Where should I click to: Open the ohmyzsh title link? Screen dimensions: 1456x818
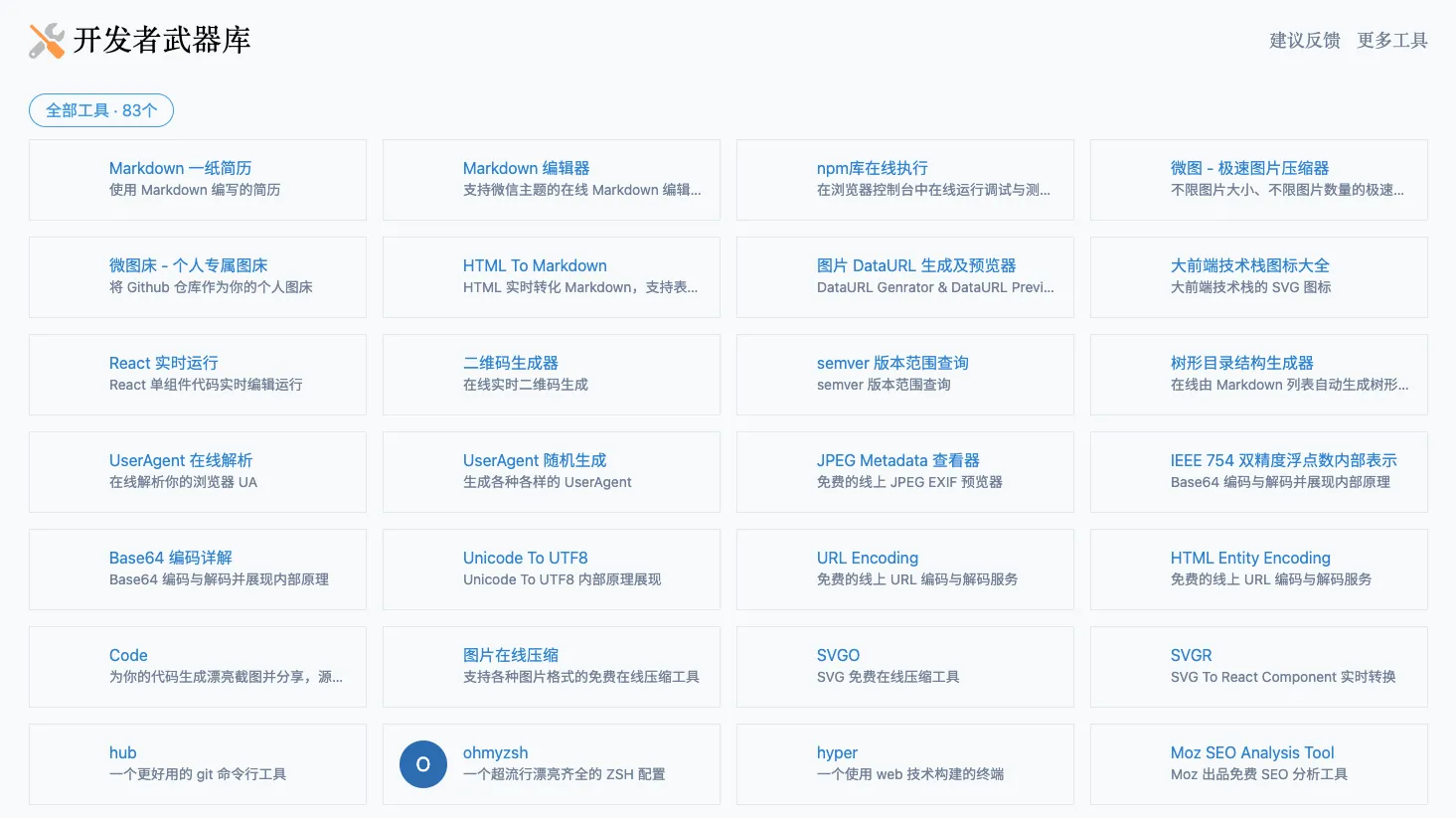(x=495, y=752)
